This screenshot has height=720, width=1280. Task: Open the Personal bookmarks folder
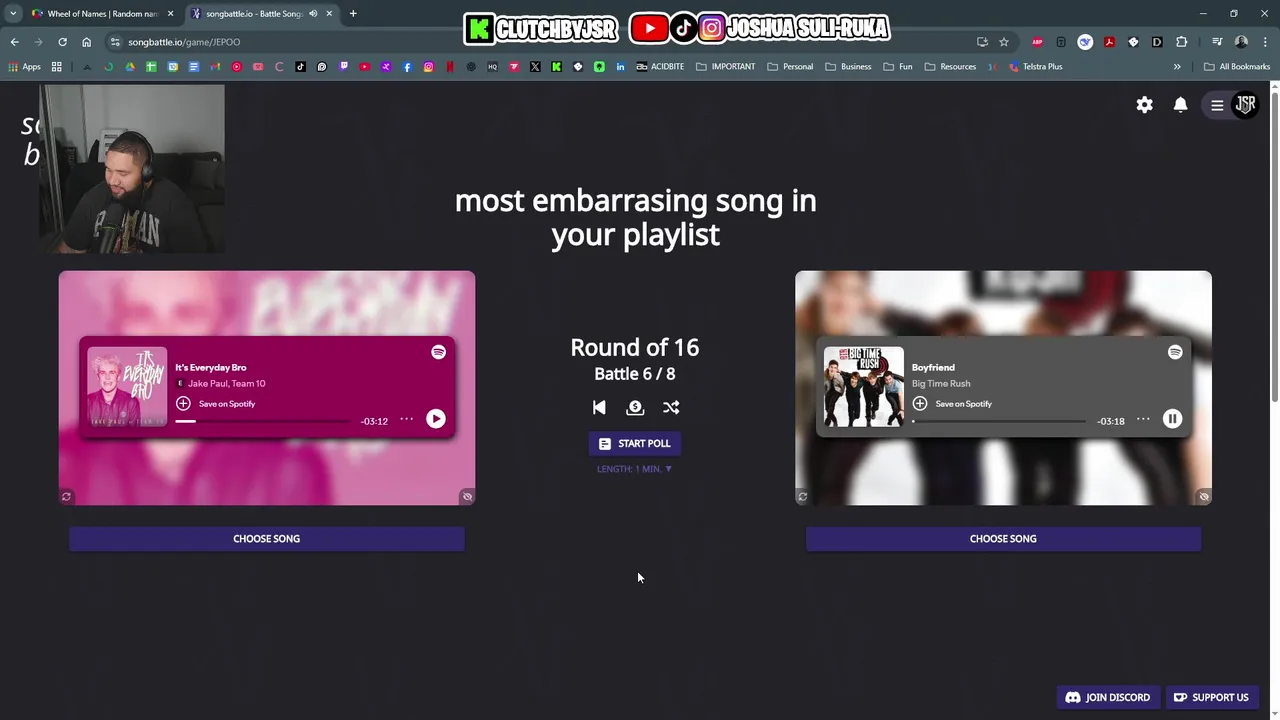pos(790,67)
